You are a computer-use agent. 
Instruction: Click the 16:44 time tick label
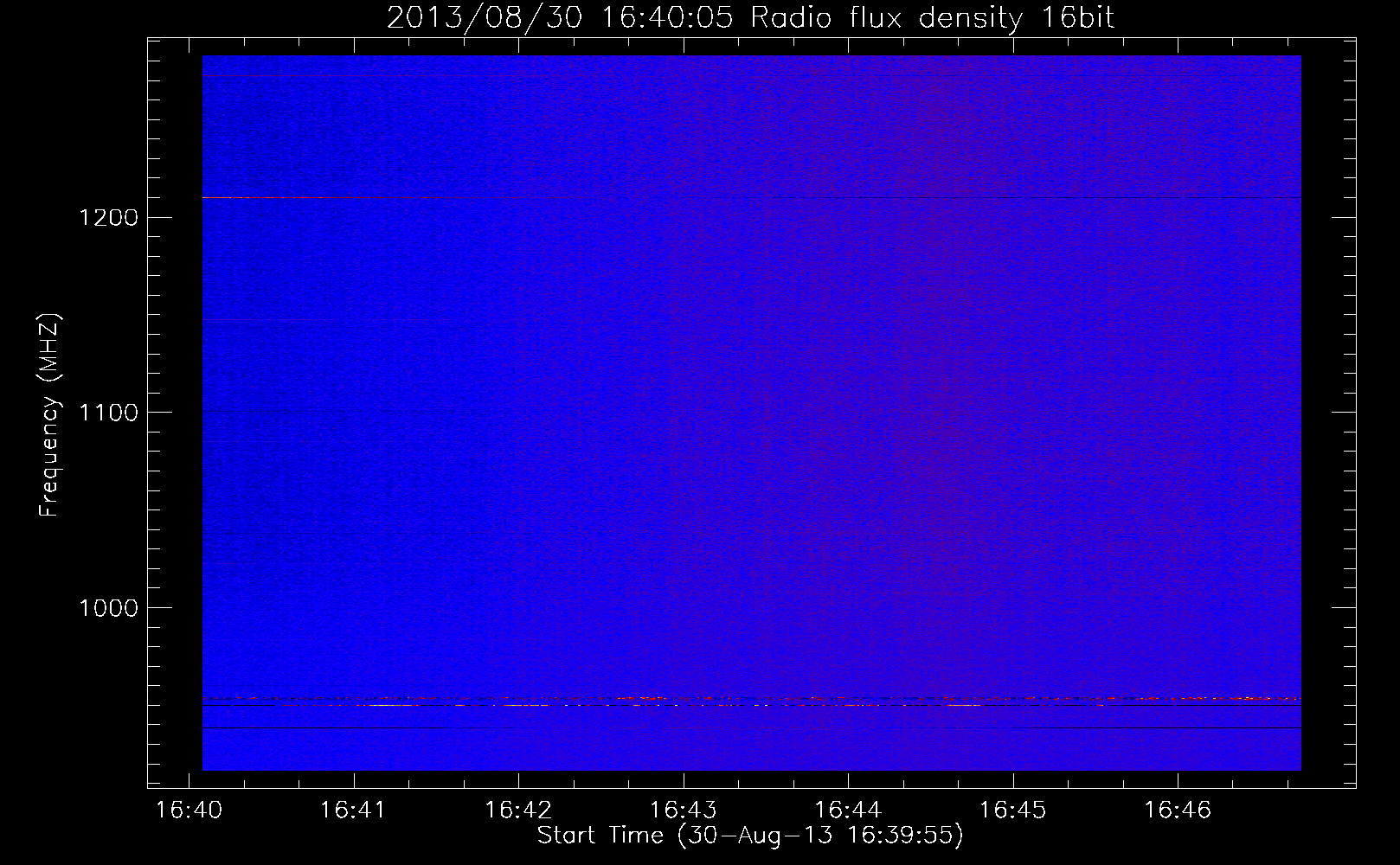point(848,811)
